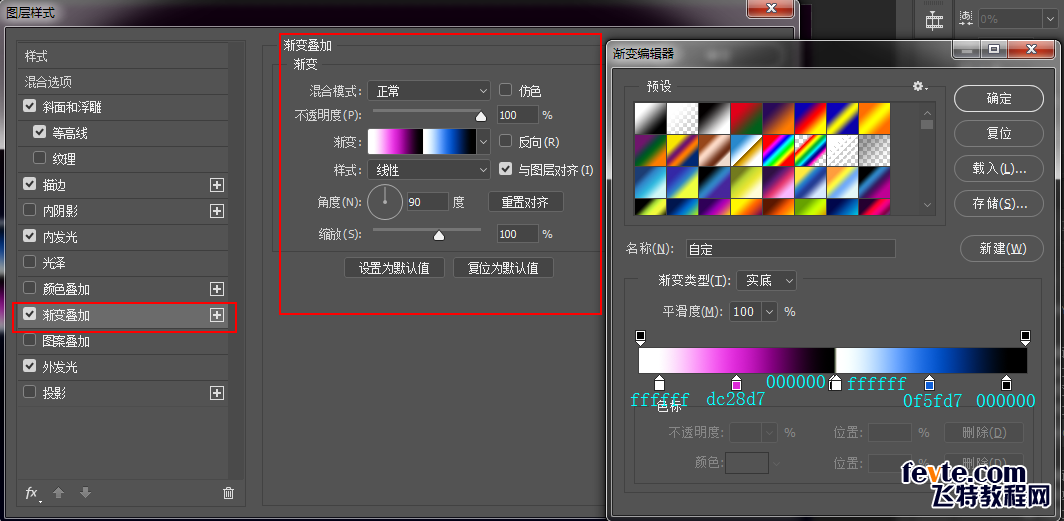Click the 缩放 slider handle
This screenshot has height=521, width=1064.
point(438,235)
